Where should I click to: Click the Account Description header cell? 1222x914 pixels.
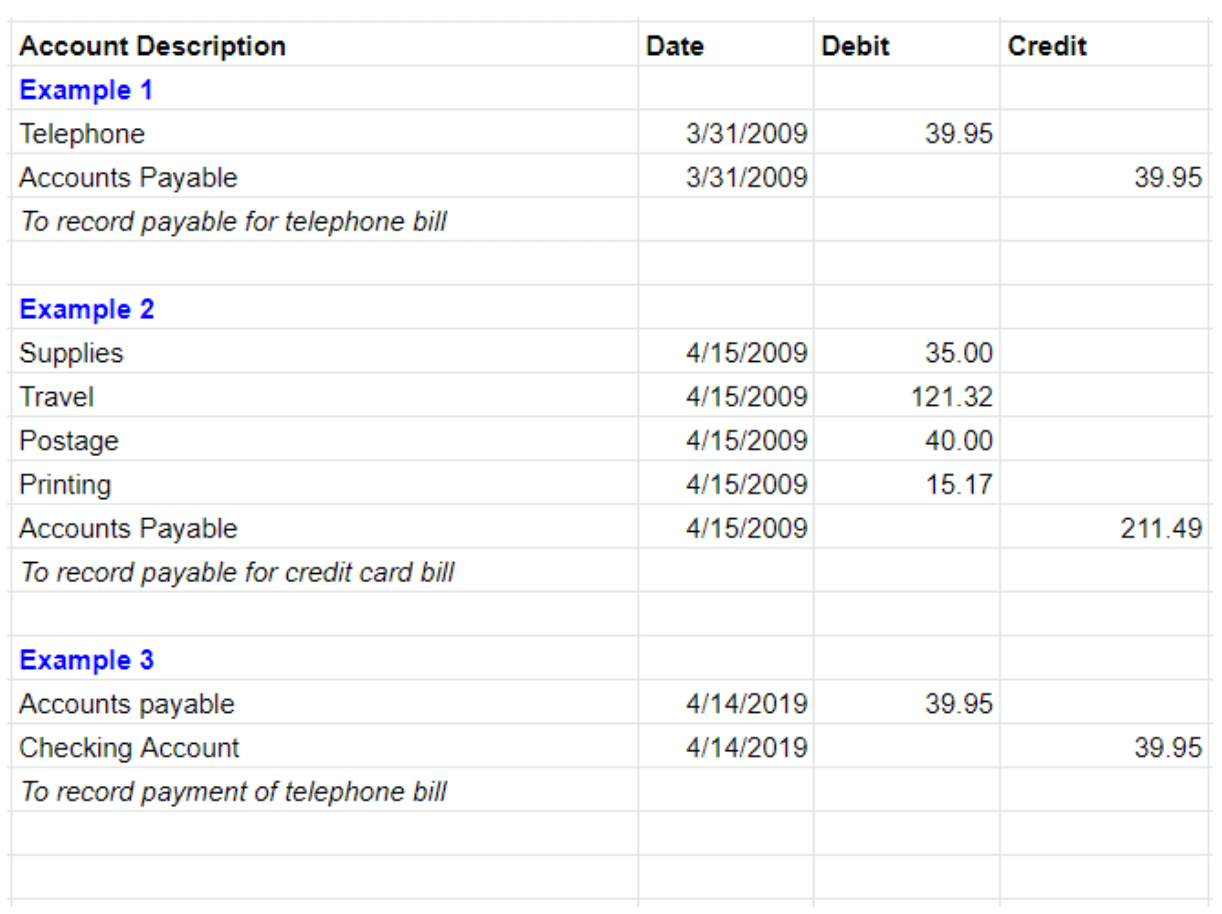coord(153,46)
